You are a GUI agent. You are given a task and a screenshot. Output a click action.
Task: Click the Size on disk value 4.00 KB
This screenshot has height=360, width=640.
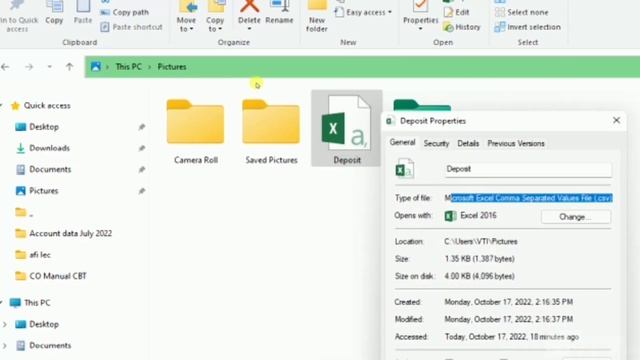(x=480, y=276)
